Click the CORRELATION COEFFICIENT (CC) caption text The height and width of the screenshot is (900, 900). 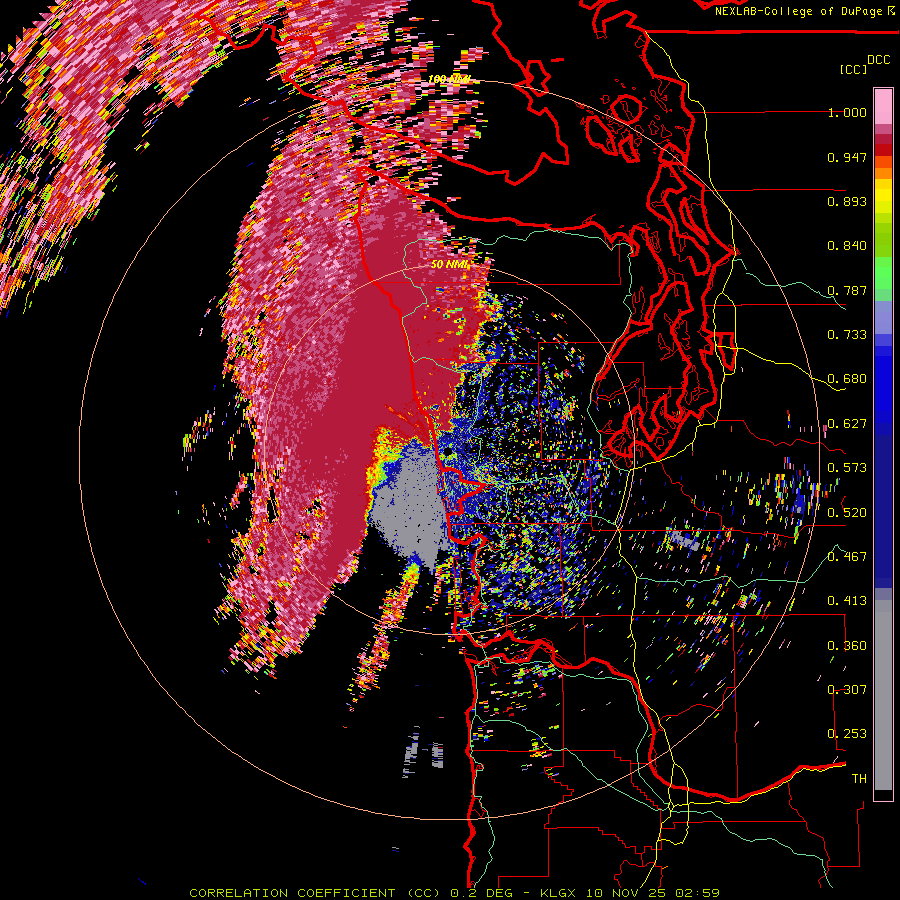click(315, 893)
